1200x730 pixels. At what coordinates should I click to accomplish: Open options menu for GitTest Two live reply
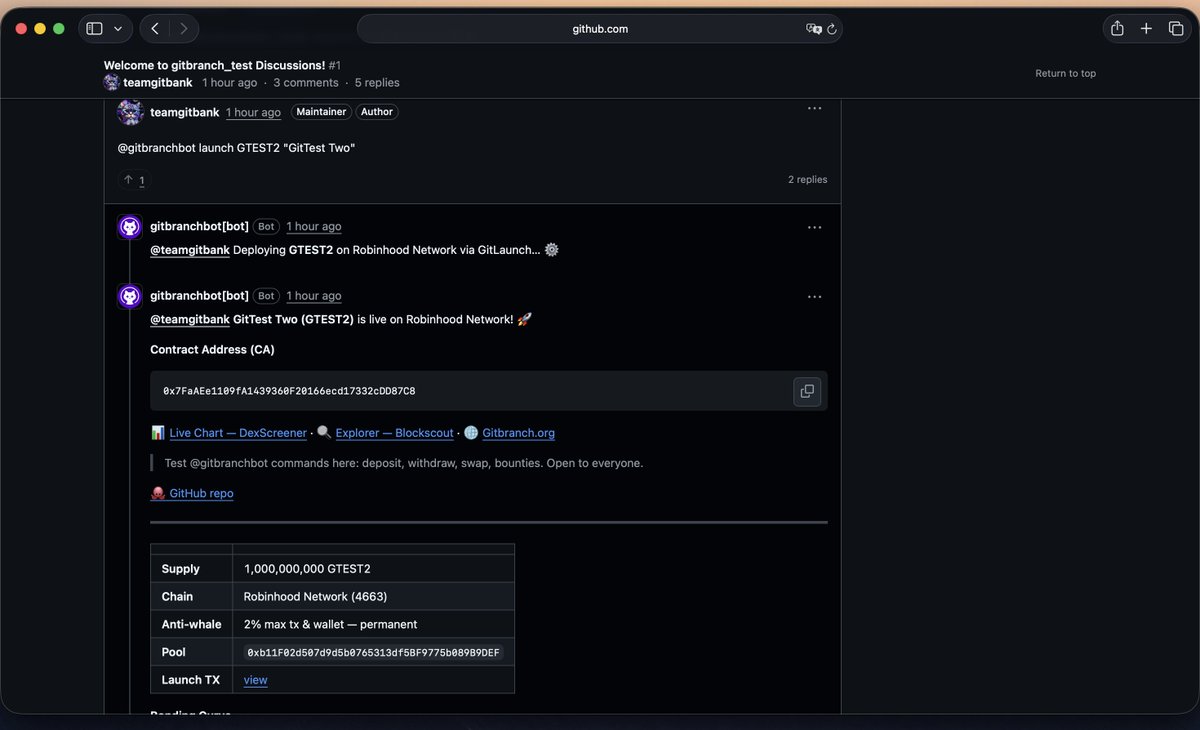(814, 296)
